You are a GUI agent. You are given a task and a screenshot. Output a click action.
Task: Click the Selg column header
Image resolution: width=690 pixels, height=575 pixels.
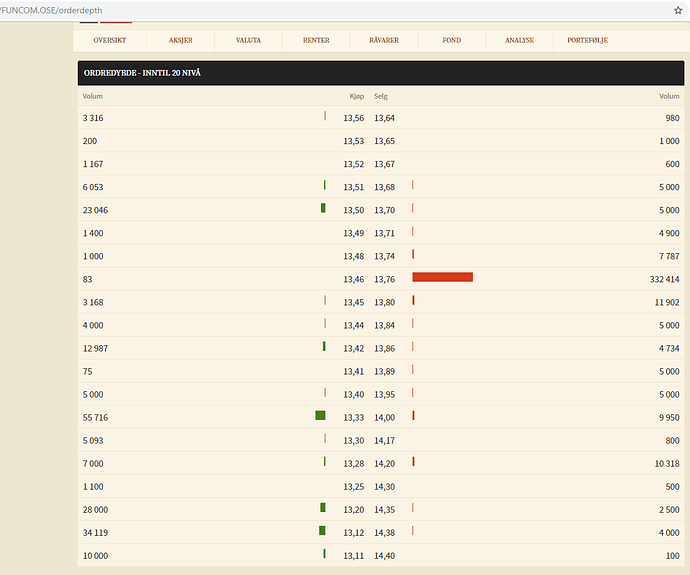[x=381, y=96]
